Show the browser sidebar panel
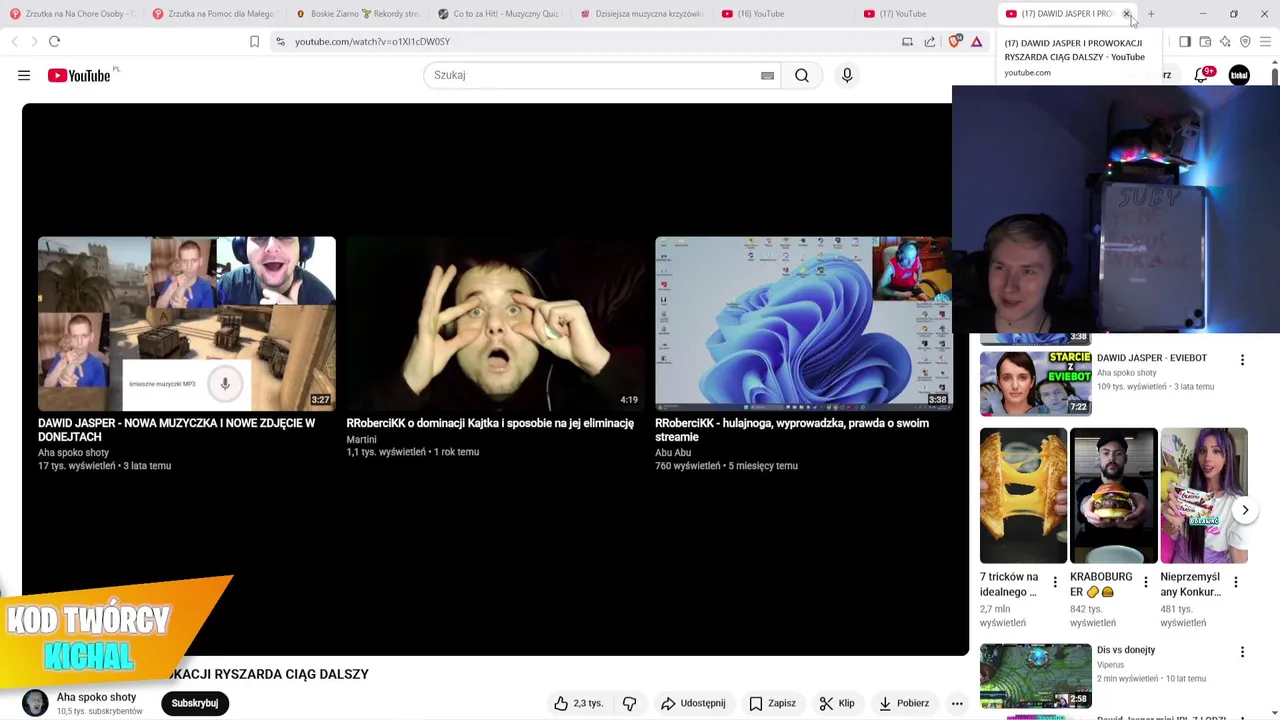The height and width of the screenshot is (720, 1280). pos(1185,41)
